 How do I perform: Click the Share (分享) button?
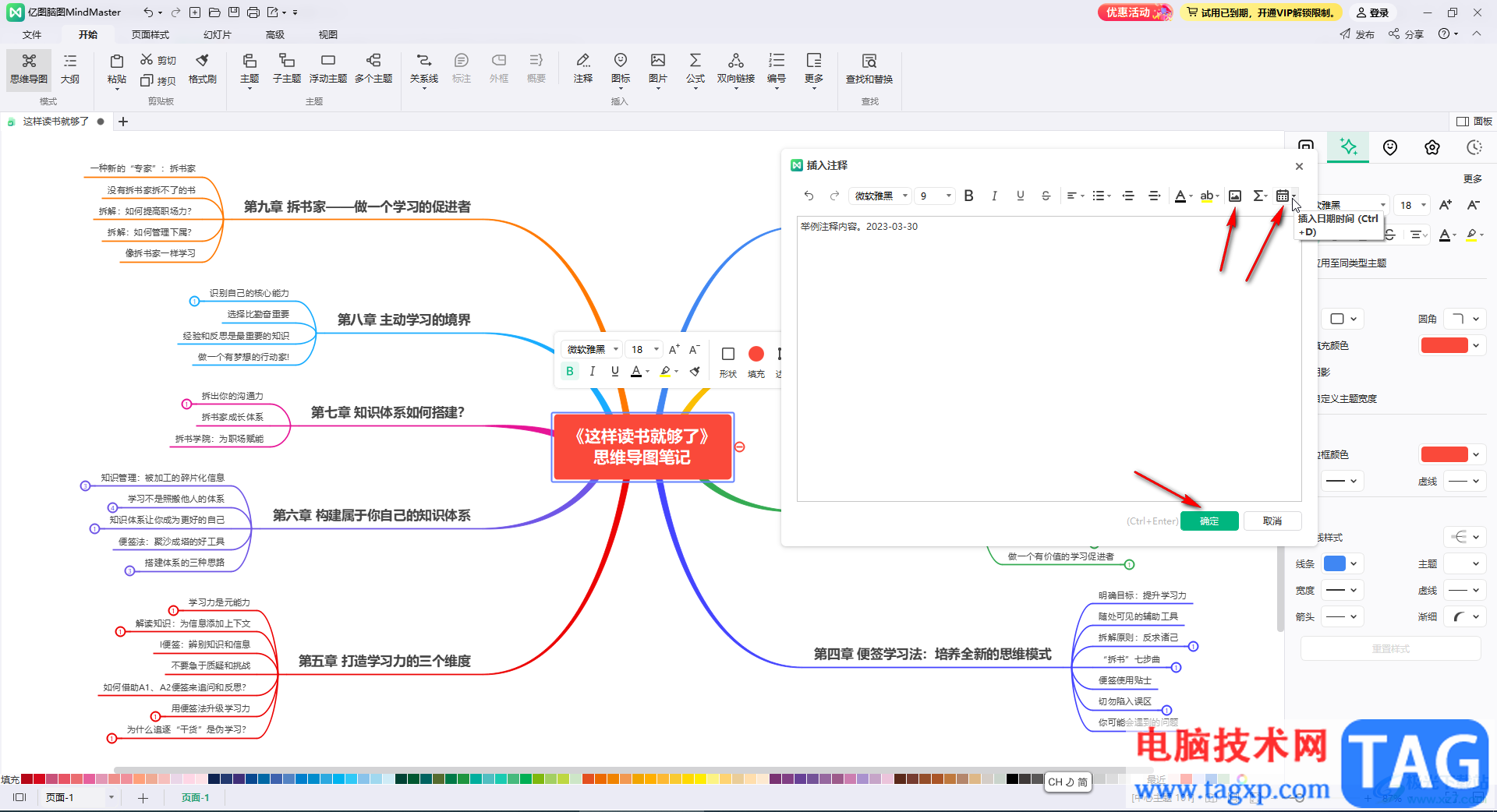1406,34
